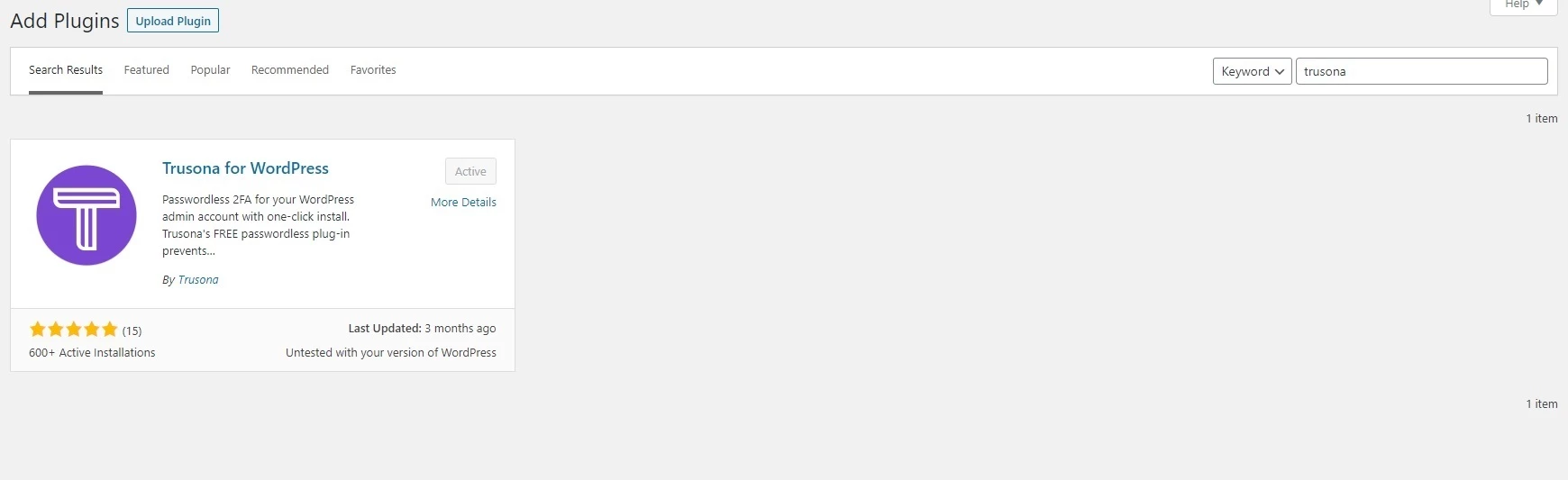Click the third rating star
Screen dimensions: 1568x480
click(x=74, y=329)
